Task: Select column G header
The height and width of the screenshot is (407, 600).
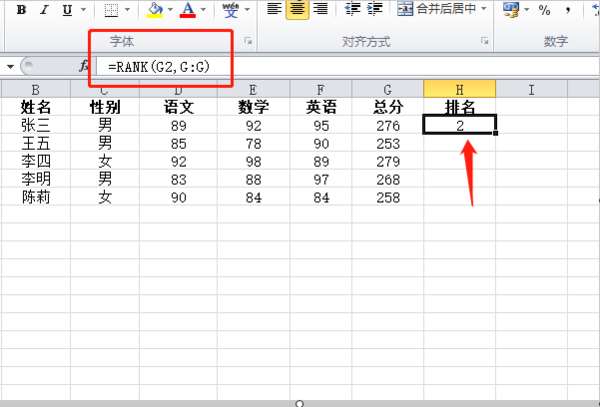Action: 388,90
